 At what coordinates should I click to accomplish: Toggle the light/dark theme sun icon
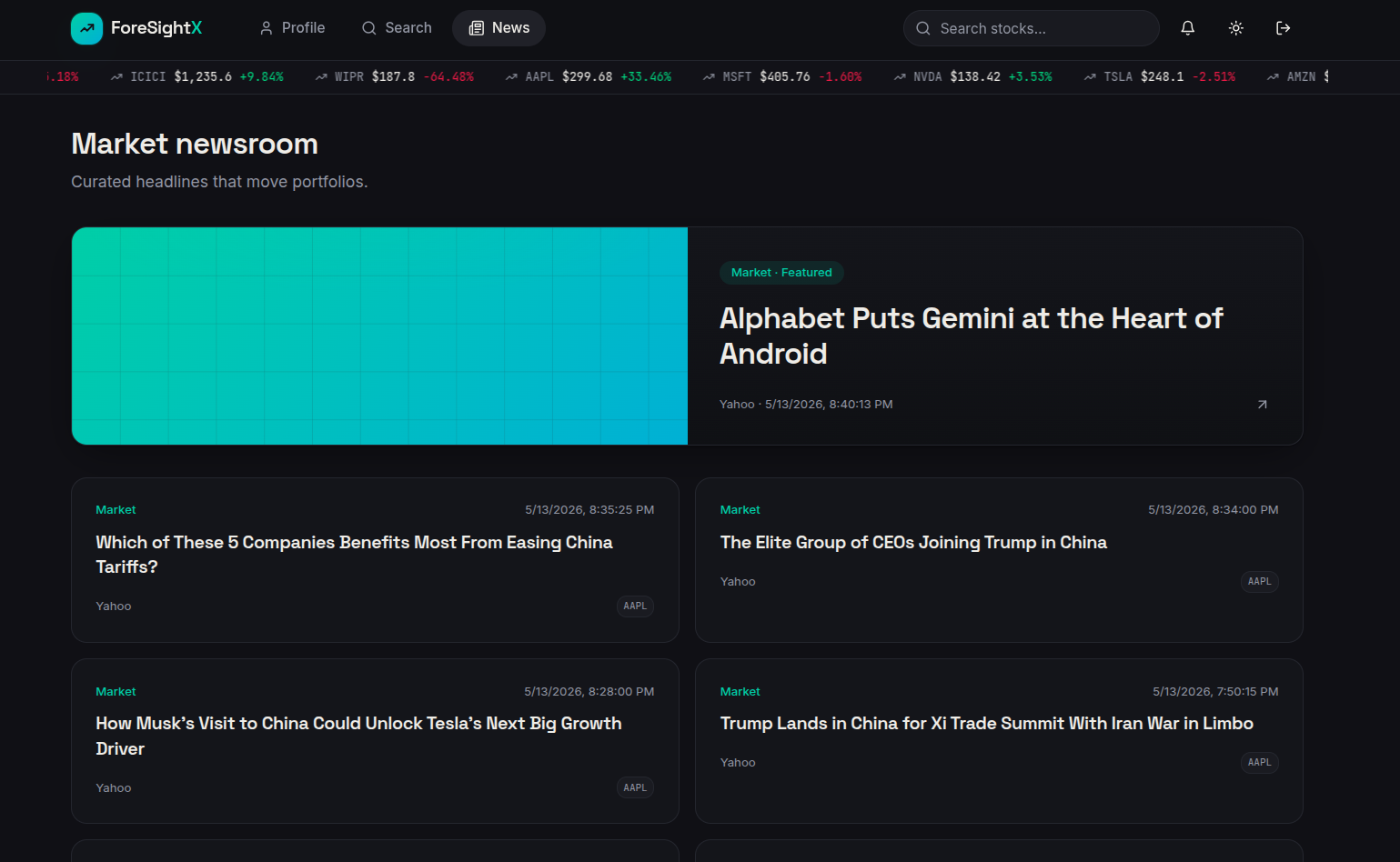pyautogui.click(x=1235, y=28)
